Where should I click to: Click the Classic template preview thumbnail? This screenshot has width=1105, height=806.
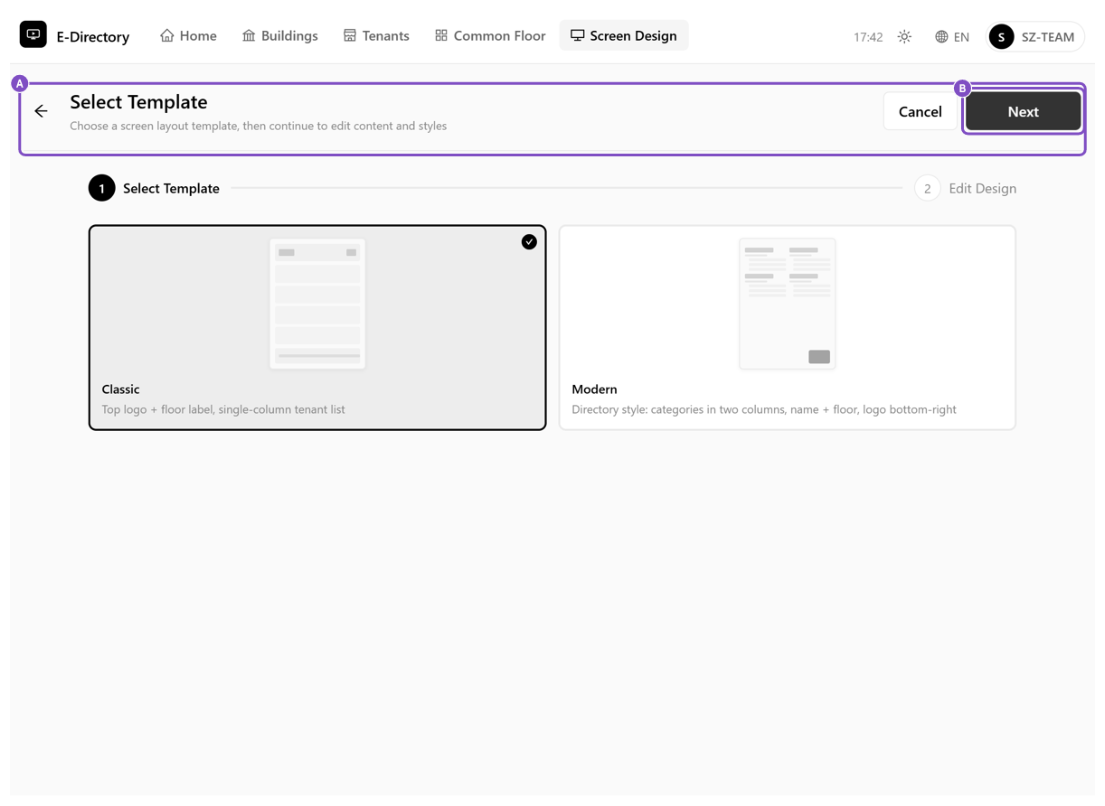(318, 304)
